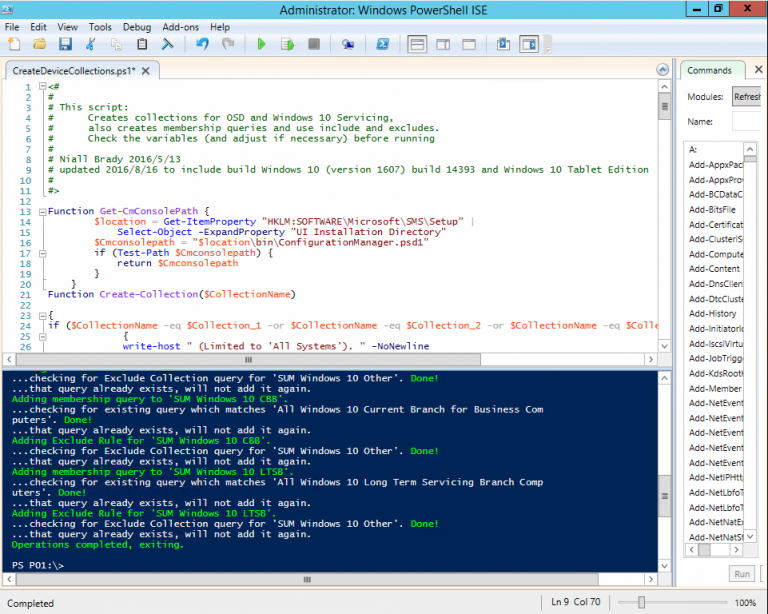Viewport: 768px width, 614px height.
Task: Open the Debug menu
Action: coord(137,27)
